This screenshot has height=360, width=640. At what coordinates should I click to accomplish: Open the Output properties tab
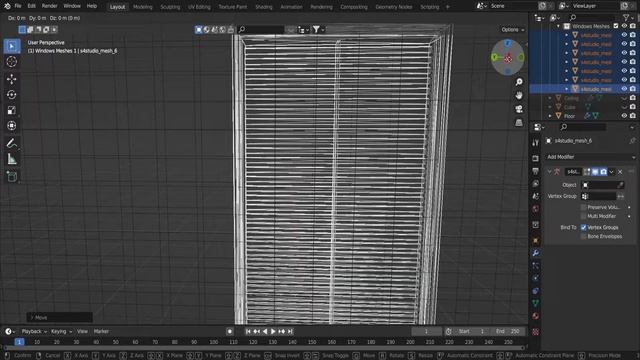[x=536, y=171]
